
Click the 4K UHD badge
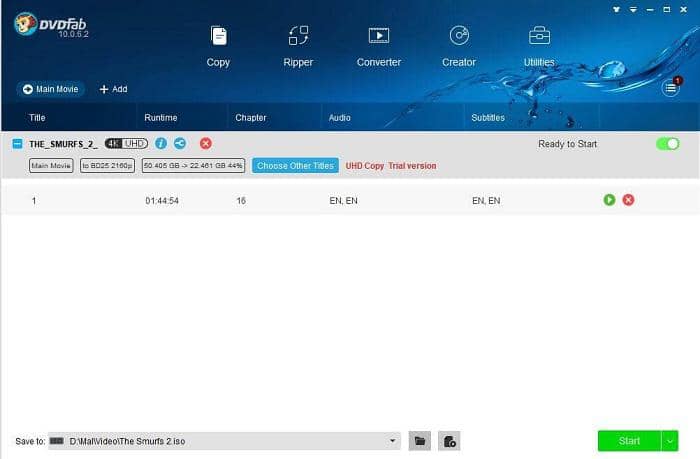click(x=126, y=143)
